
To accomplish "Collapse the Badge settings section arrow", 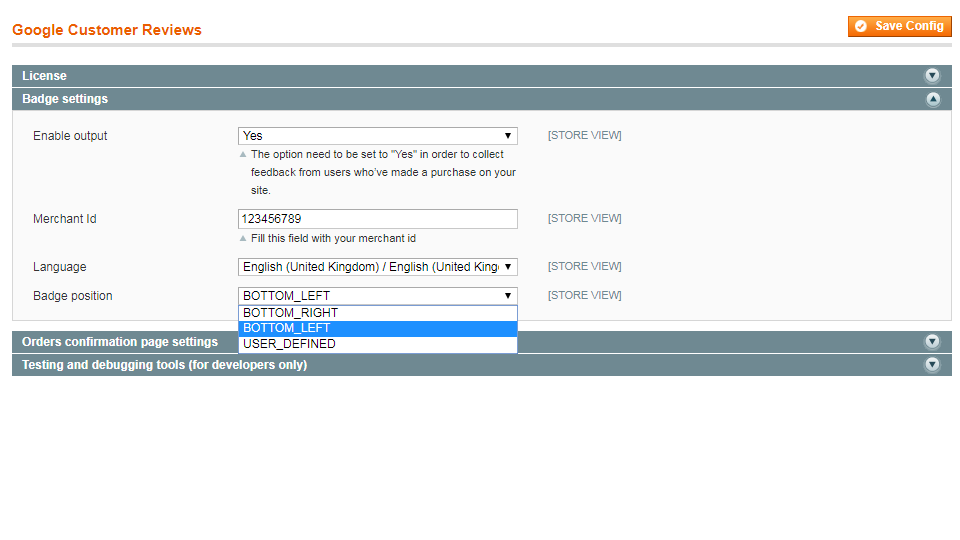I will pyautogui.click(x=932, y=99).
